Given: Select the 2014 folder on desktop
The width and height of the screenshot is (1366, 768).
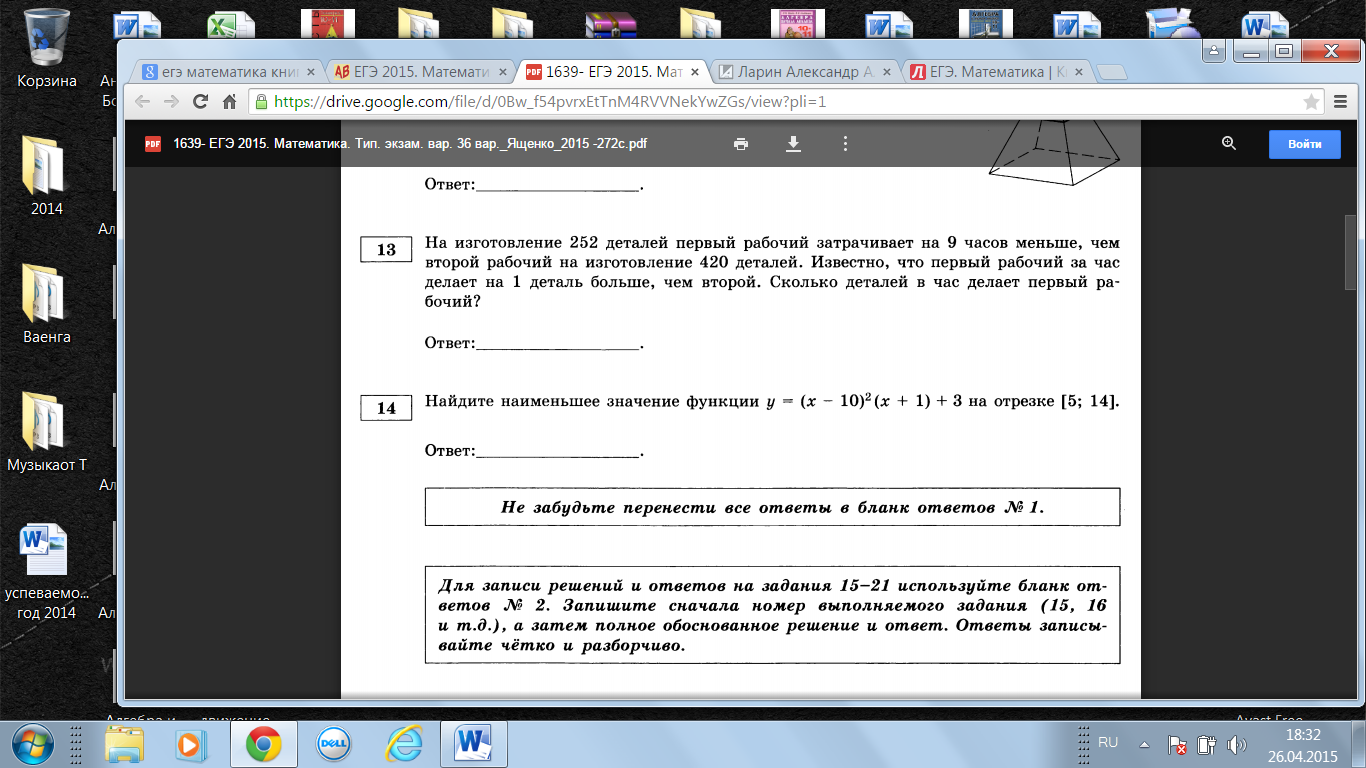Looking at the screenshot, I should click(47, 175).
